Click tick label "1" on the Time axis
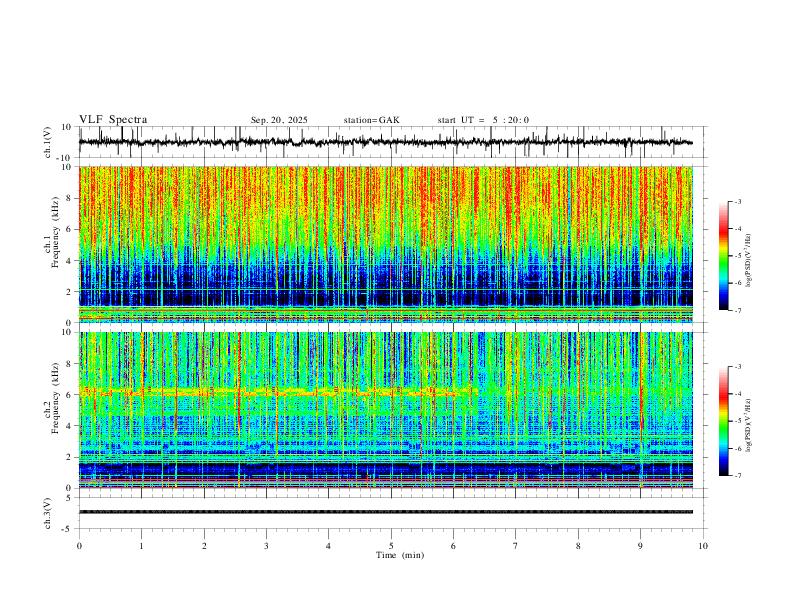 click(141, 546)
